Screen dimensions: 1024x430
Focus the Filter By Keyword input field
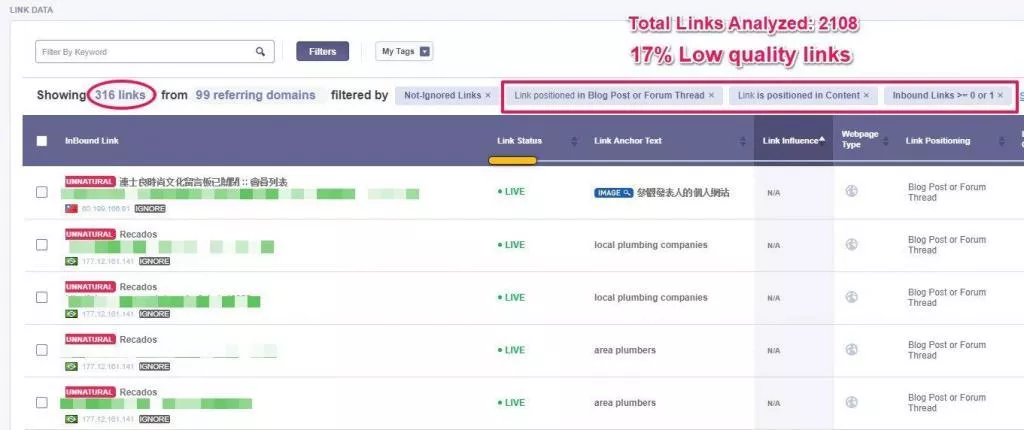pos(154,52)
